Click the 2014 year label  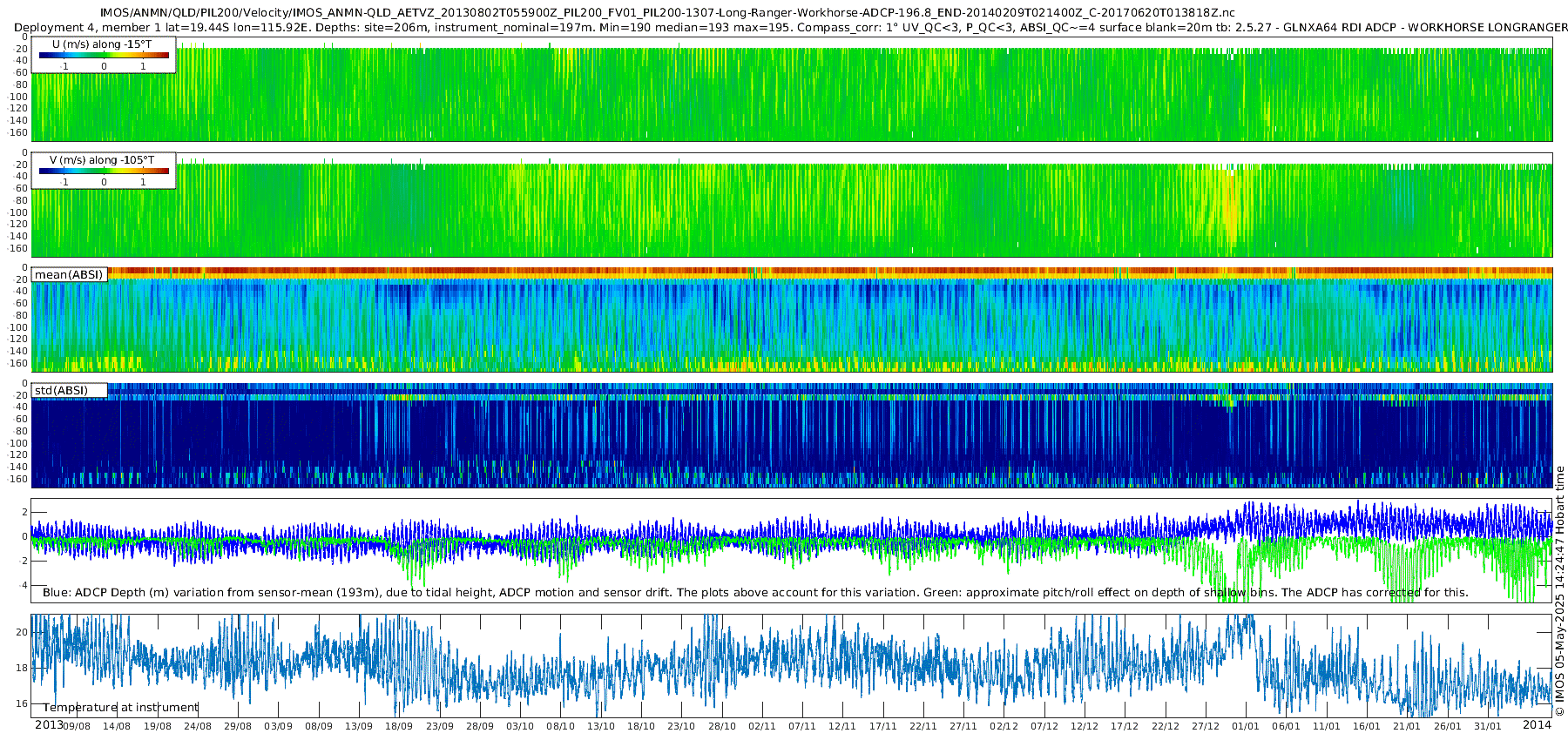pos(1537,725)
